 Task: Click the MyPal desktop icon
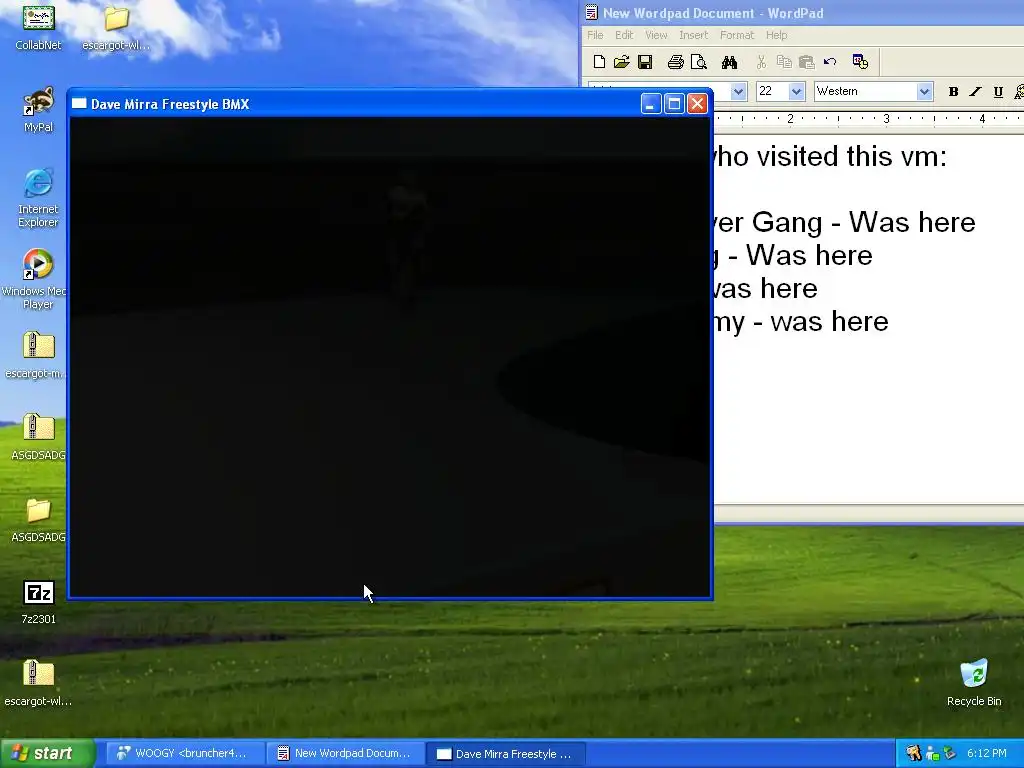point(39,110)
